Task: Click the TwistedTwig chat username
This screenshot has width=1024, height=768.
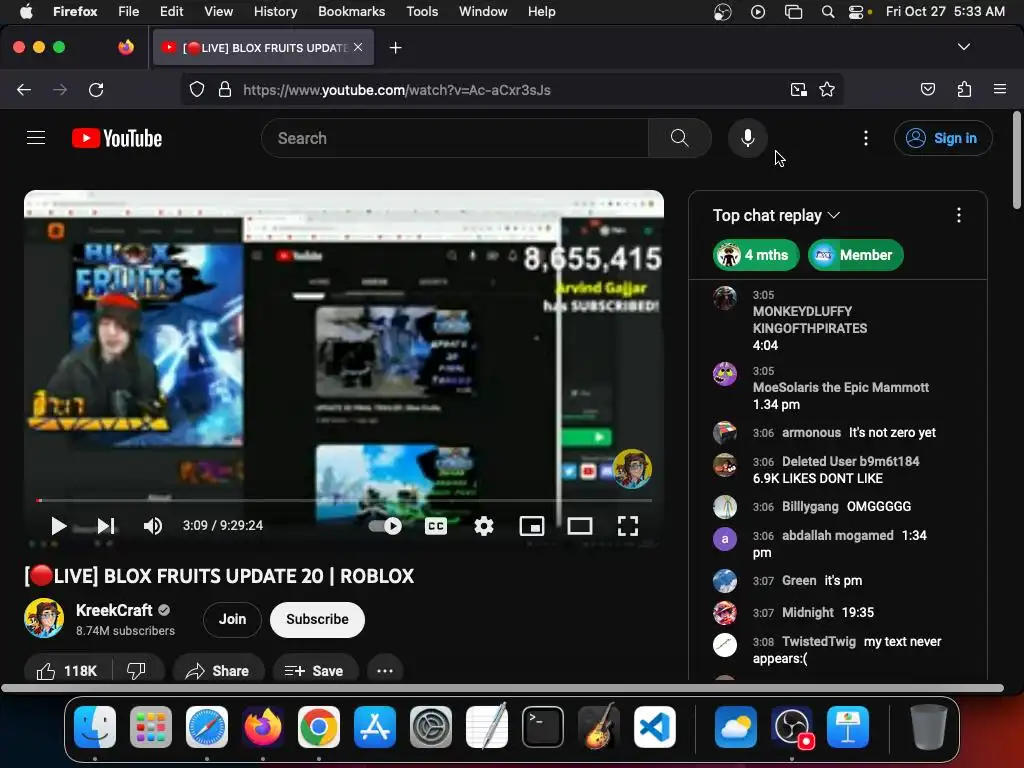Action: (x=819, y=641)
